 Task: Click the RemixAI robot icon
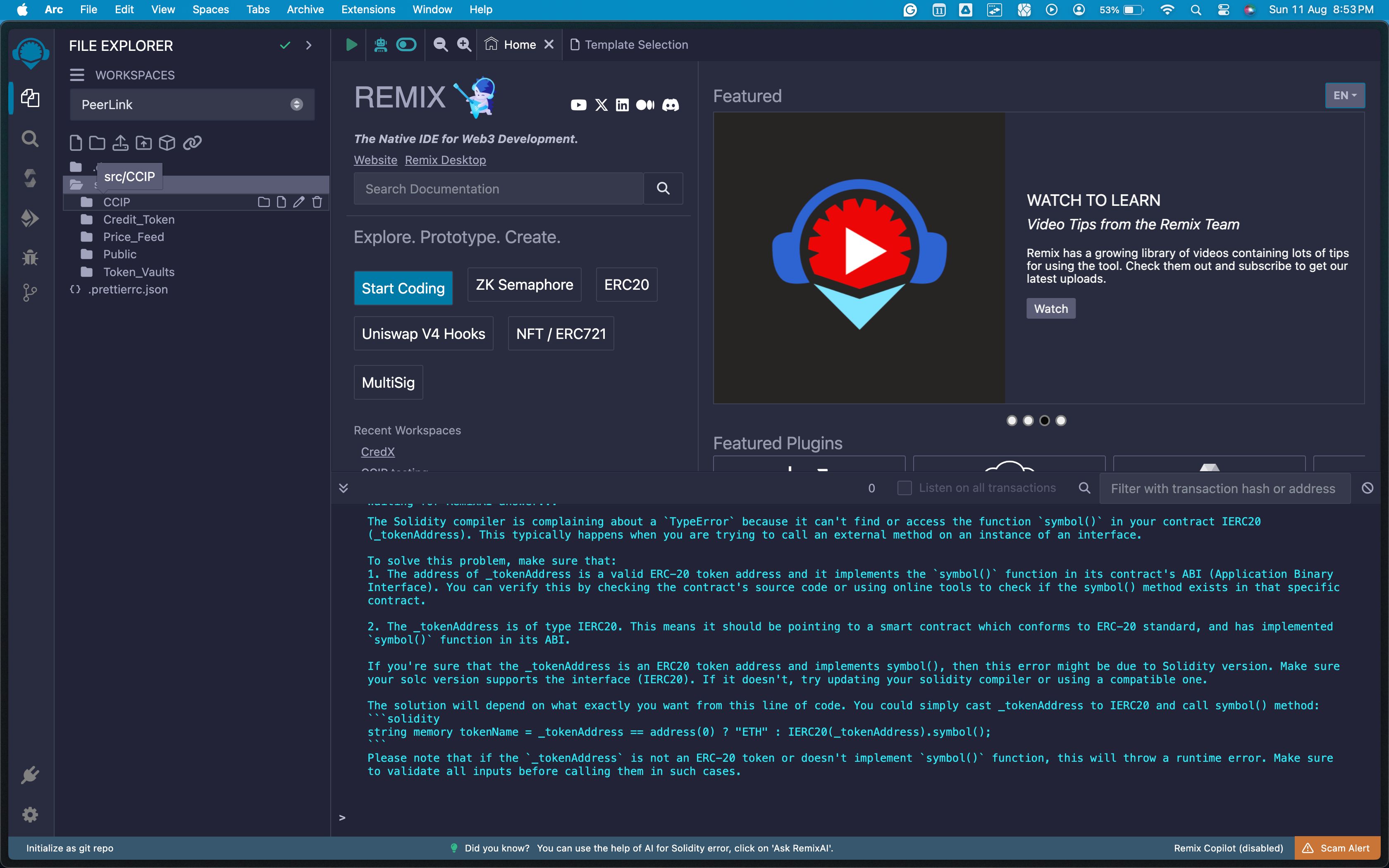(380, 45)
